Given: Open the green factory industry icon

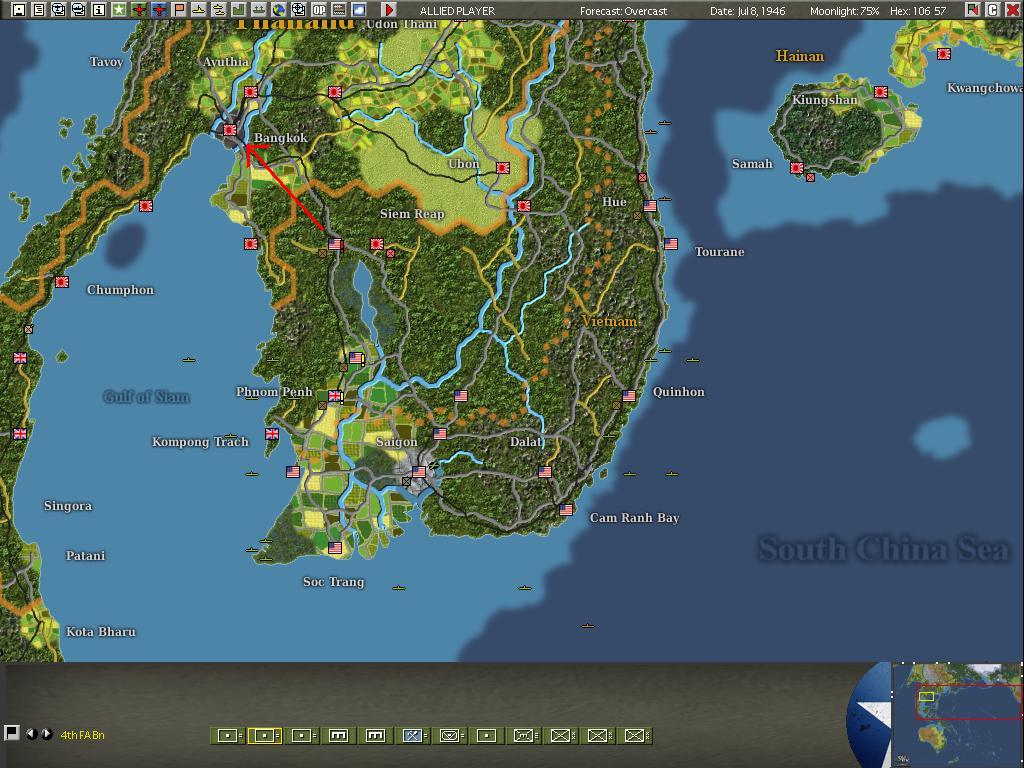Looking at the screenshot, I should (238, 9).
